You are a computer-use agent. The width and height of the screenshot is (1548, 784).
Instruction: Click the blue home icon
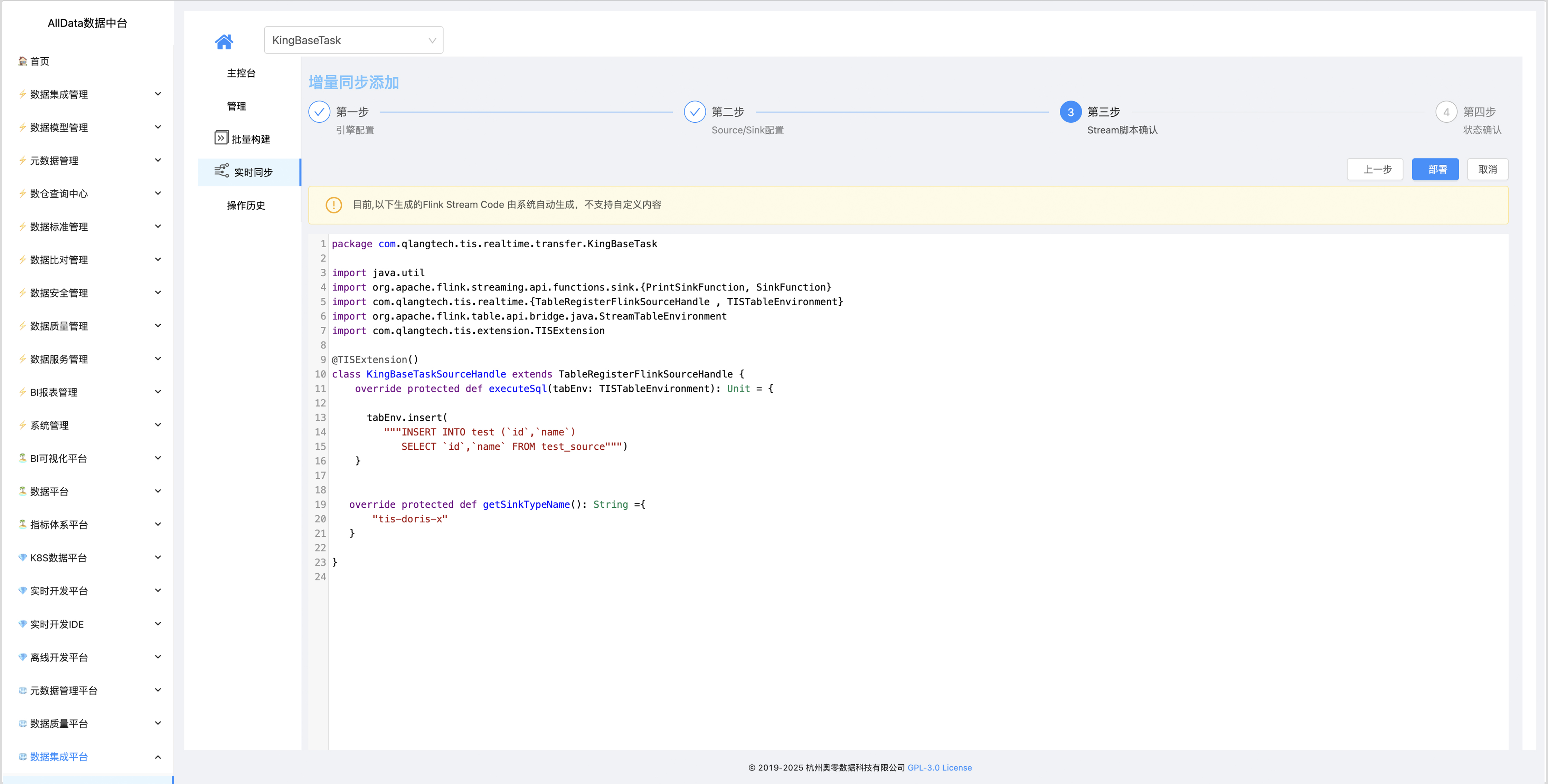pyautogui.click(x=224, y=41)
